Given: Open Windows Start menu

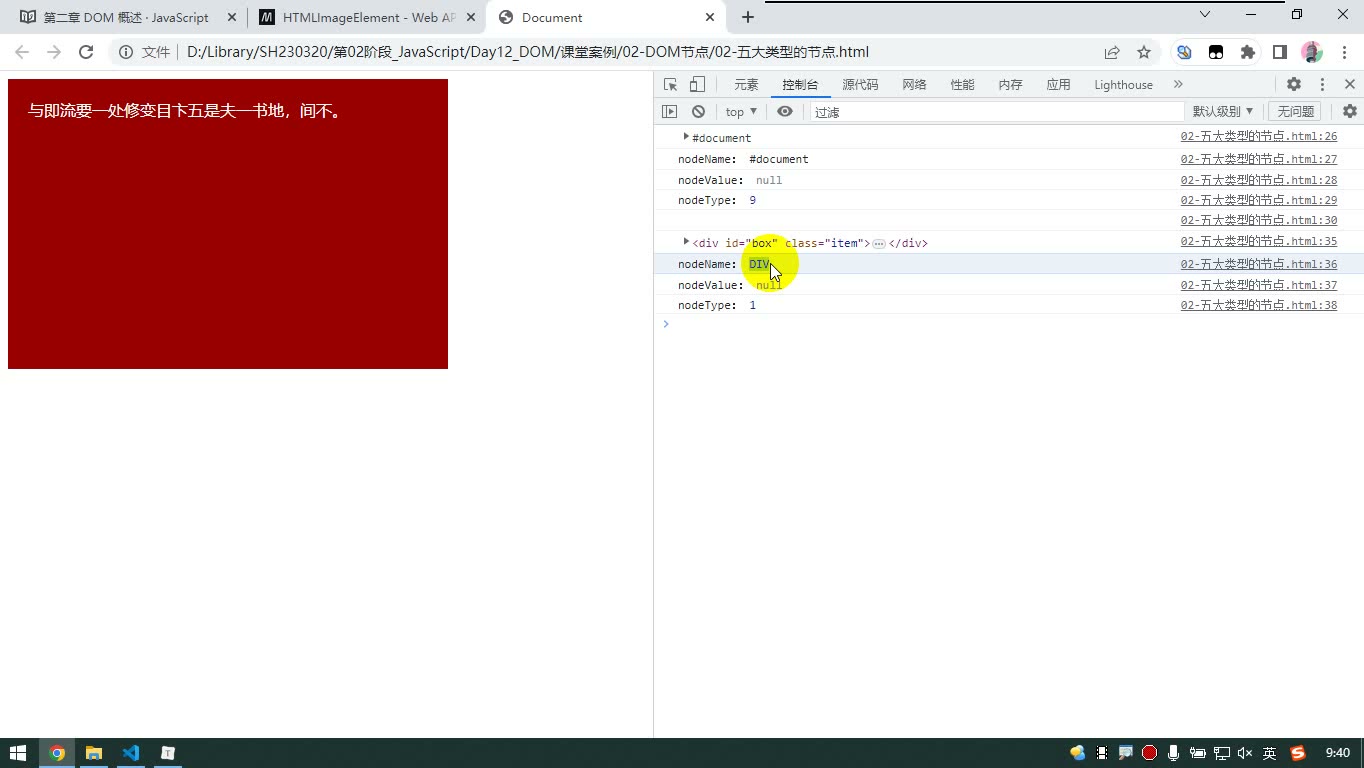Looking at the screenshot, I should coord(18,753).
